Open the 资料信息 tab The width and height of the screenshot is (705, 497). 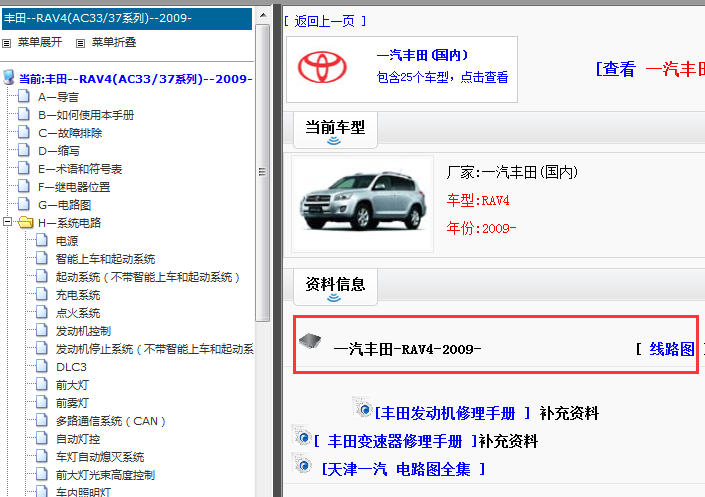point(335,287)
